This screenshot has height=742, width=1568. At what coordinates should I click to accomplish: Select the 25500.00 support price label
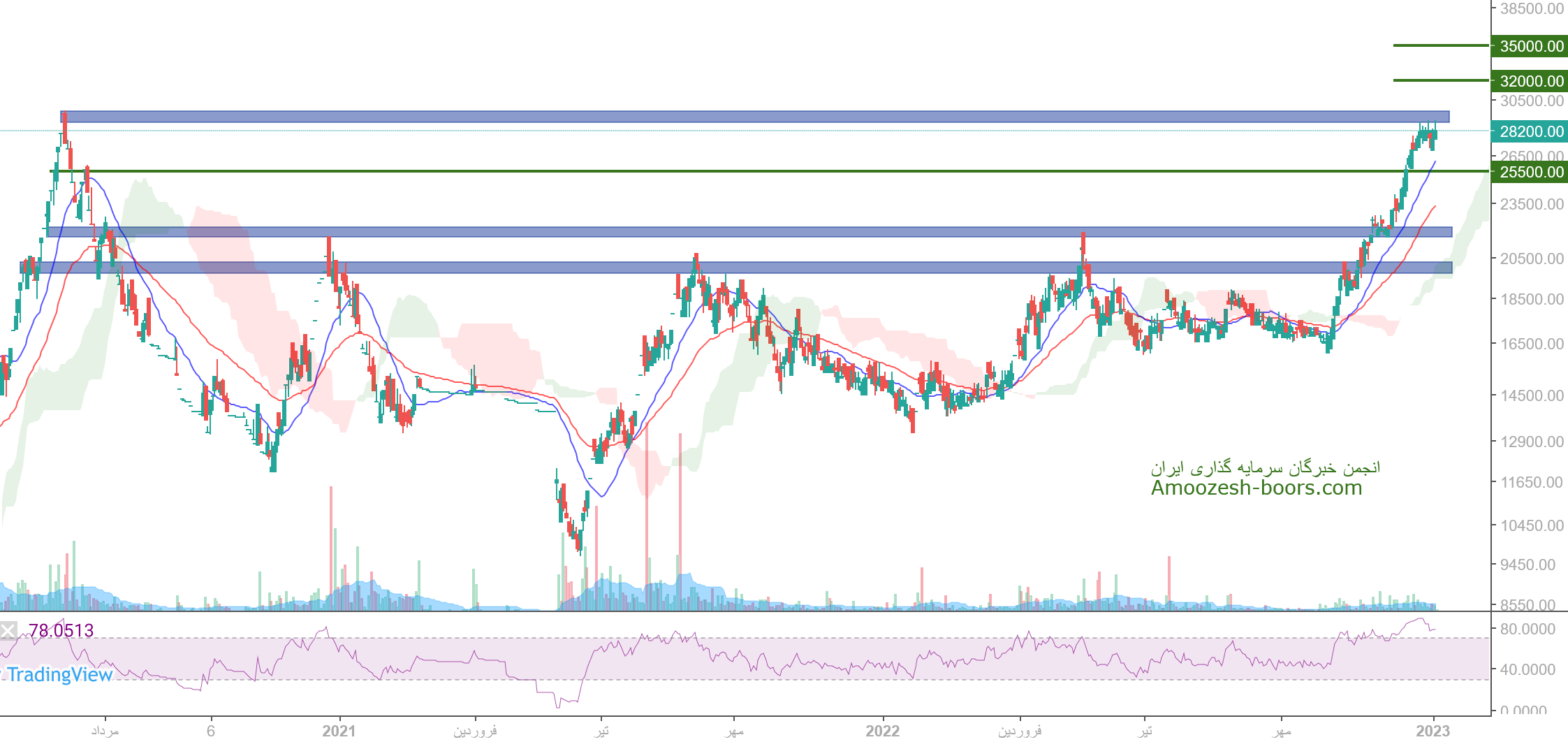click(1528, 172)
